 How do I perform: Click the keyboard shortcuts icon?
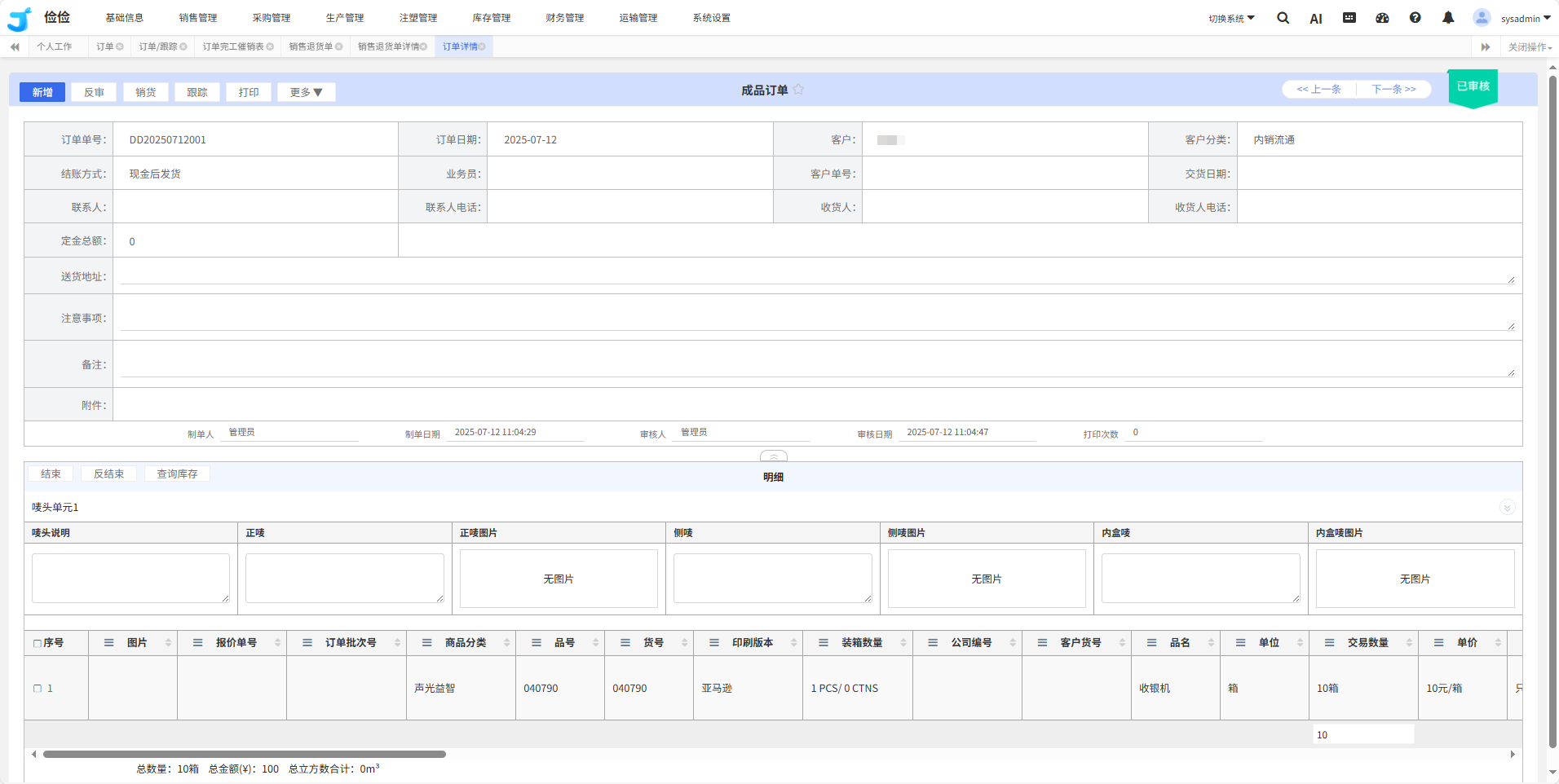pyautogui.click(x=1349, y=18)
